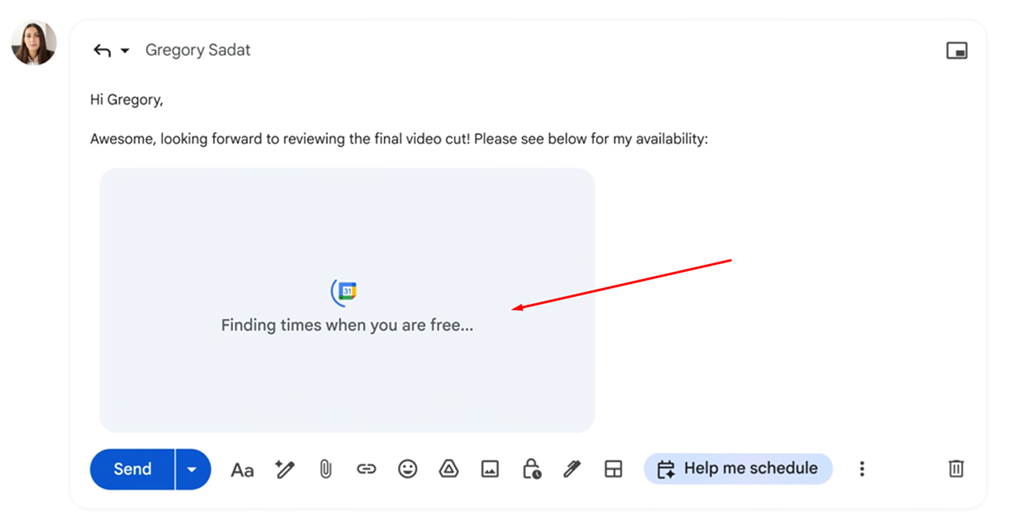
Task: Insert a photo with the image icon
Action: click(490, 469)
